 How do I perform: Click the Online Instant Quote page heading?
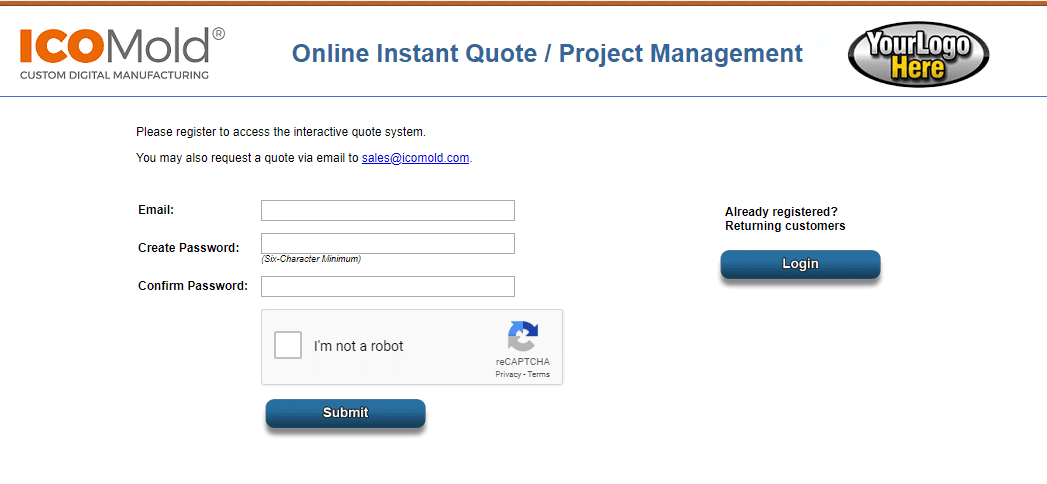(548, 53)
